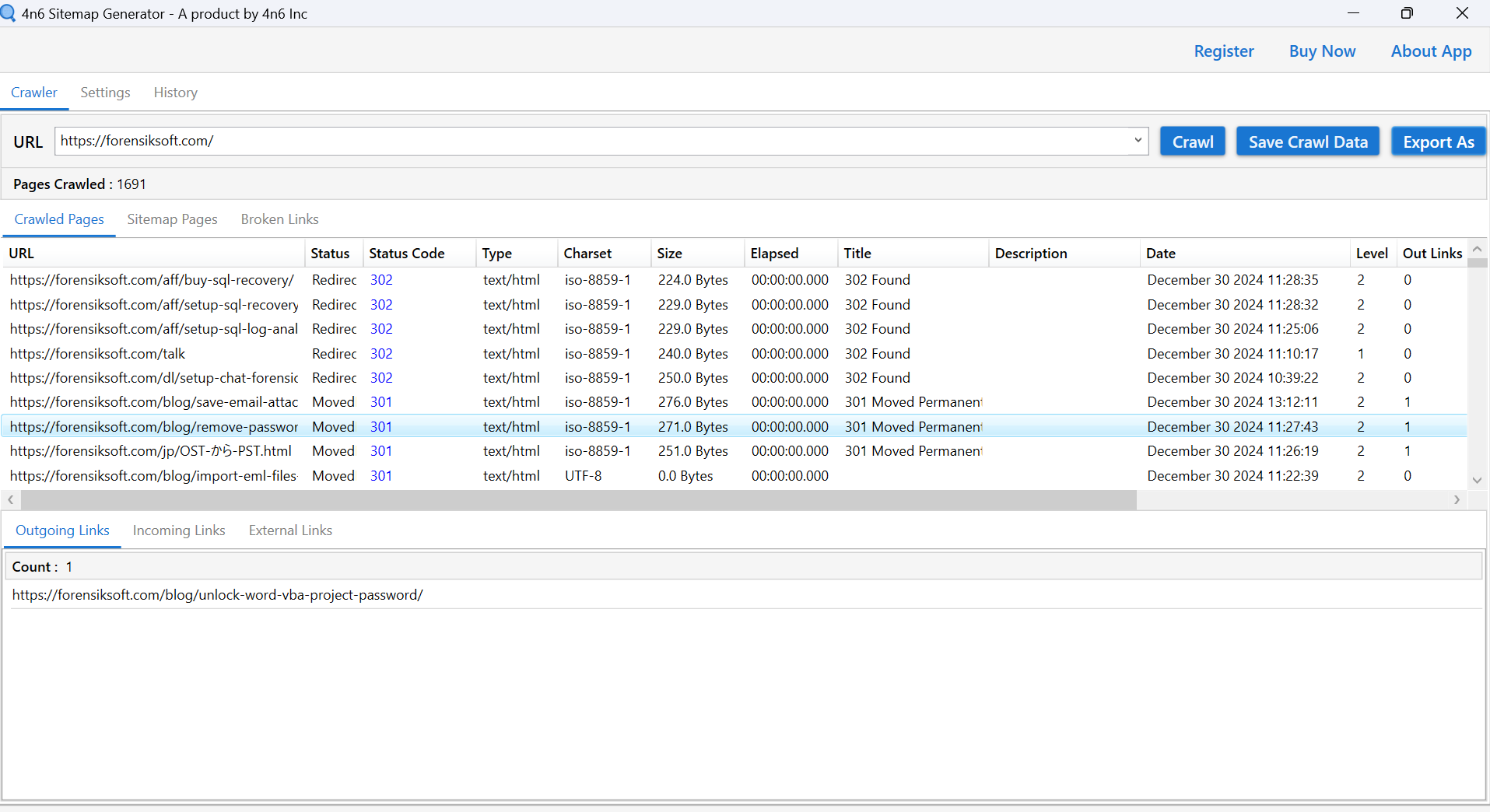Image resolution: width=1490 pixels, height=812 pixels.
Task: Sort by the Status column header
Action: [x=333, y=254]
